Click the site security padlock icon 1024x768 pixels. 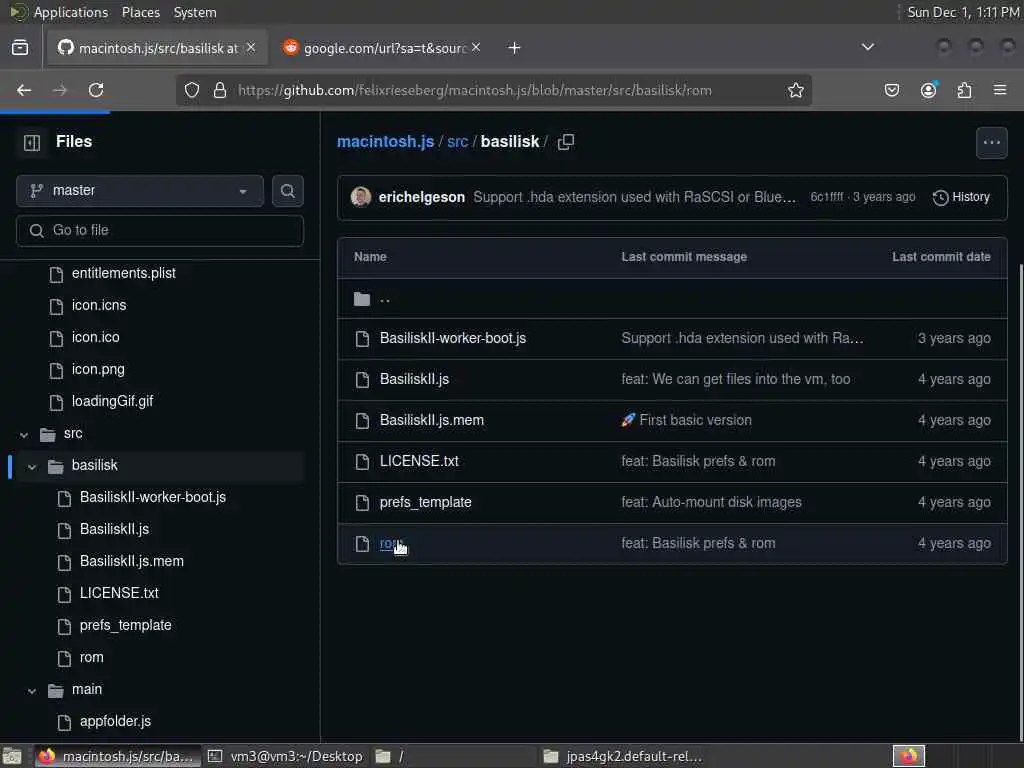tap(220, 90)
